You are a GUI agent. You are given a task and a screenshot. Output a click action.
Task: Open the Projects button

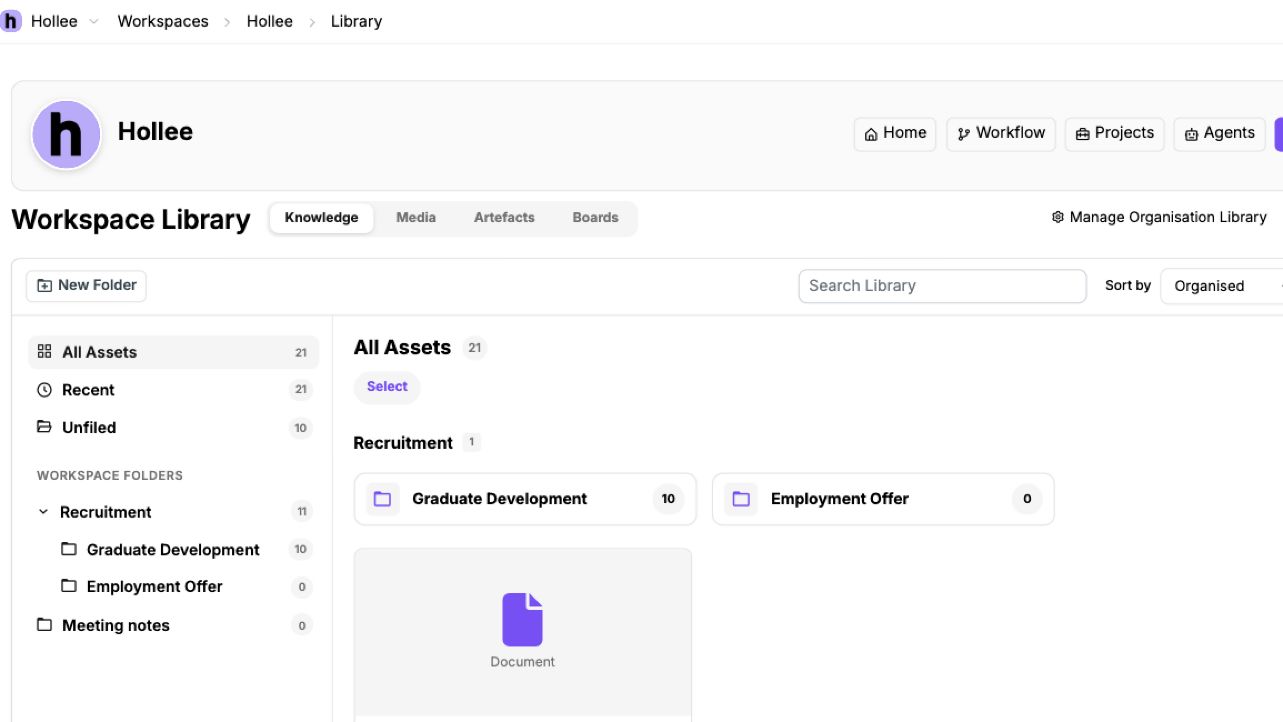point(1115,133)
